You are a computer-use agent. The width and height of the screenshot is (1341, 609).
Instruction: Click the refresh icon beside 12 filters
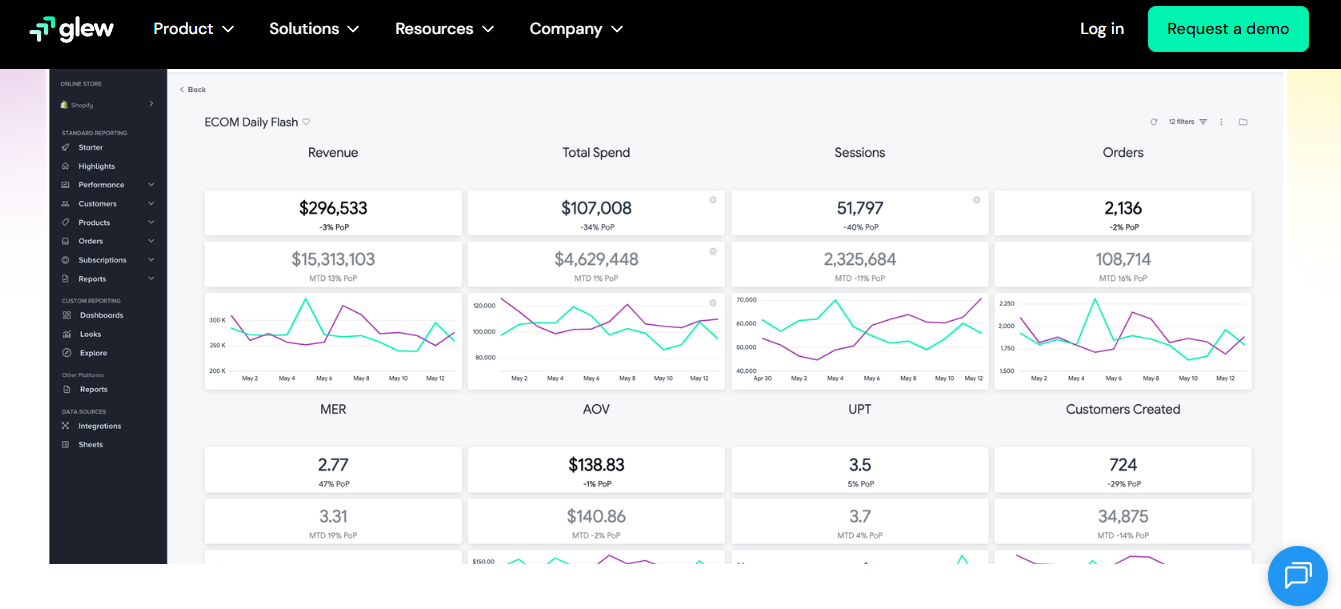pos(1154,122)
